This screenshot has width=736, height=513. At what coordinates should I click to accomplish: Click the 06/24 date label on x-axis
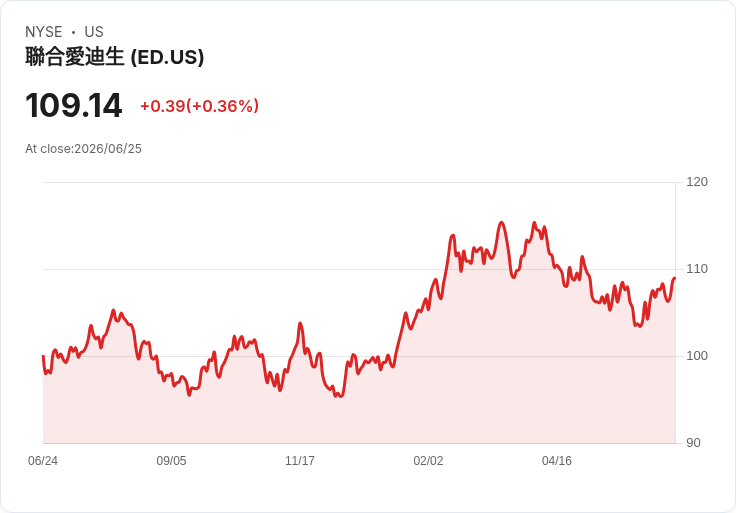[x=43, y=461]
